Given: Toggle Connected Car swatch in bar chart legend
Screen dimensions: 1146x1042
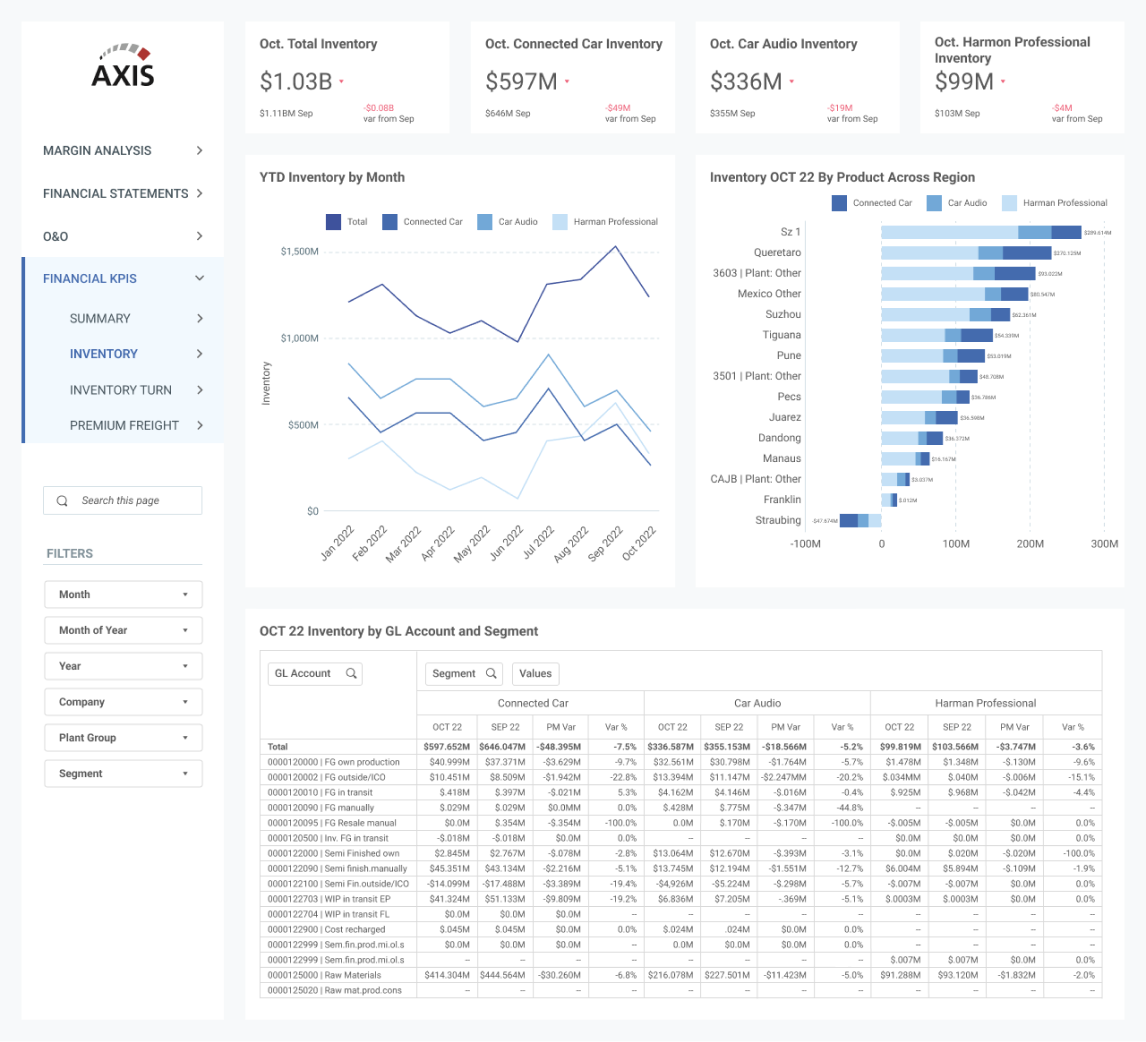Looking at the screenshot, I should coord(839,202).
